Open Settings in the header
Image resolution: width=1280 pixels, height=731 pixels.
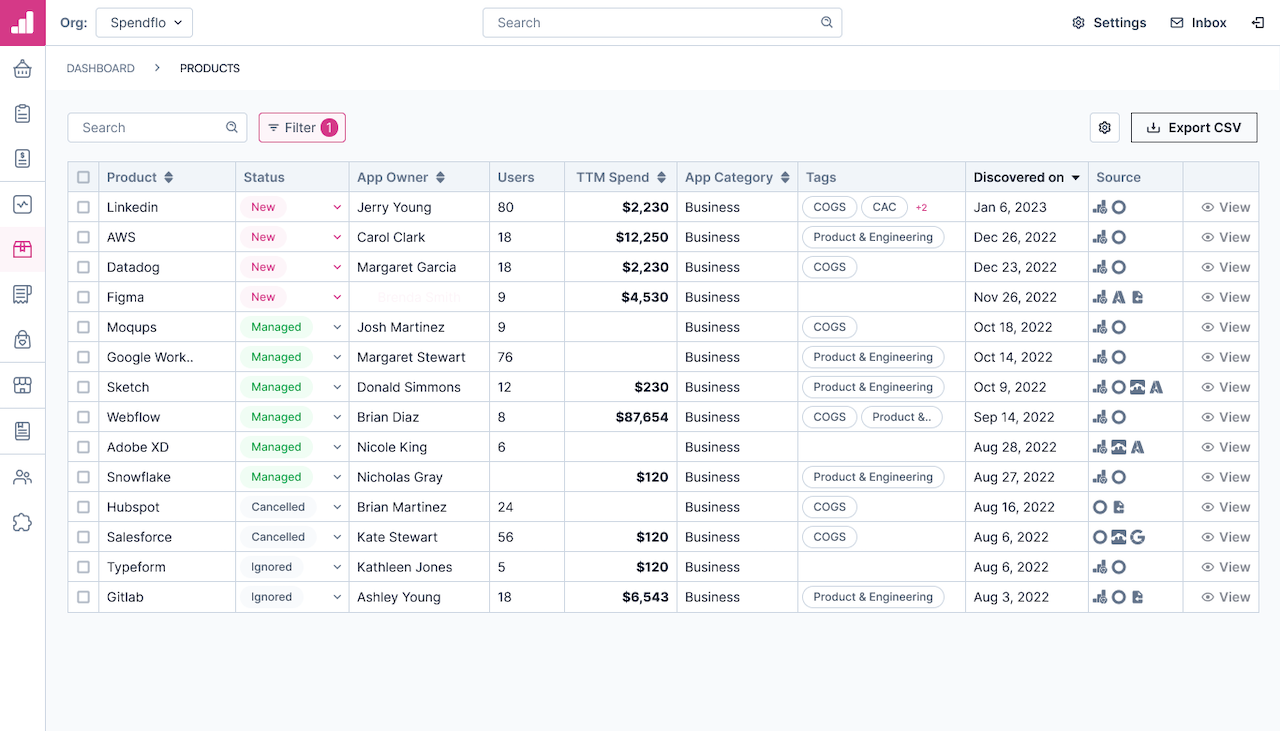[x=1109, y=23]
